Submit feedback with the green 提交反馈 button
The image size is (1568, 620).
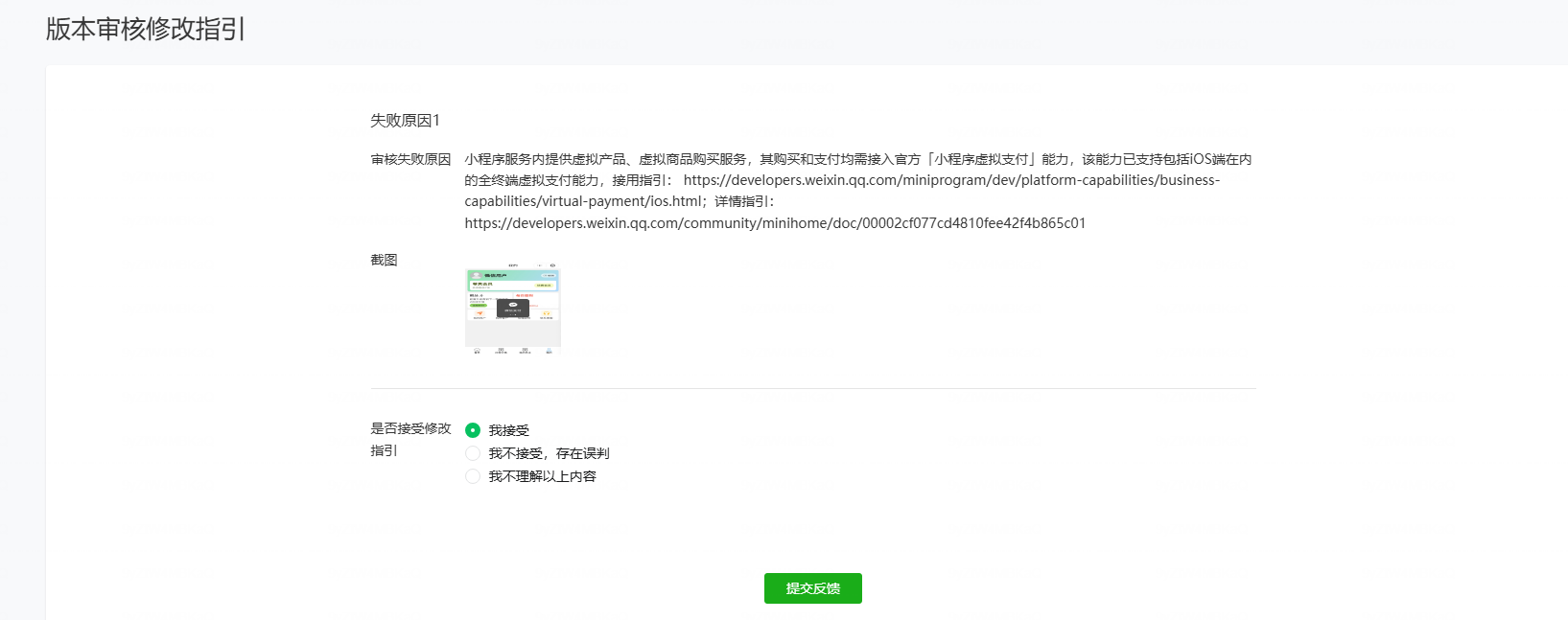pyautogui.click(x=813, y=588)
